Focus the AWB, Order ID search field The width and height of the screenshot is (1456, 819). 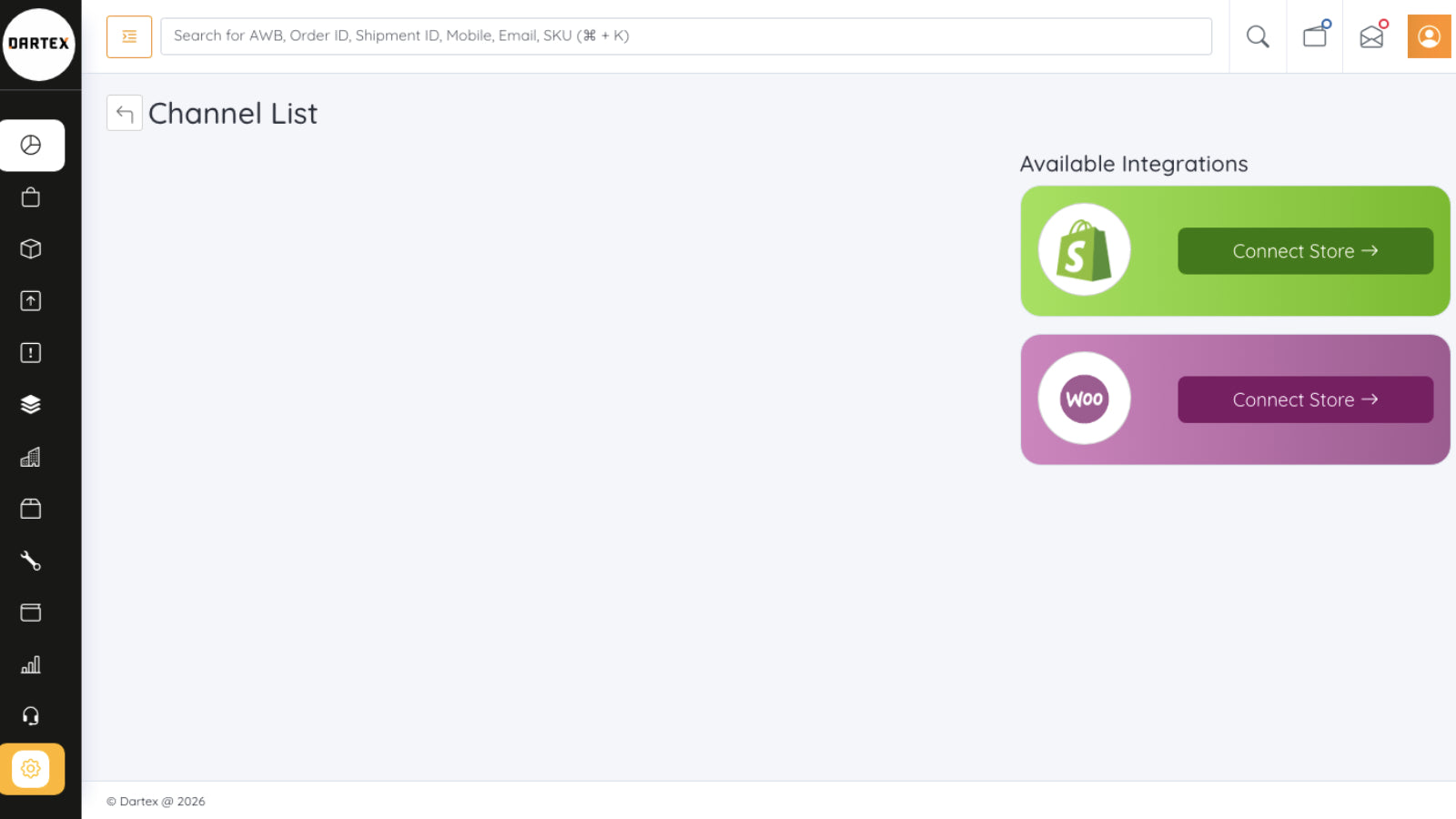pyautogui.click(x=686, y=36)
